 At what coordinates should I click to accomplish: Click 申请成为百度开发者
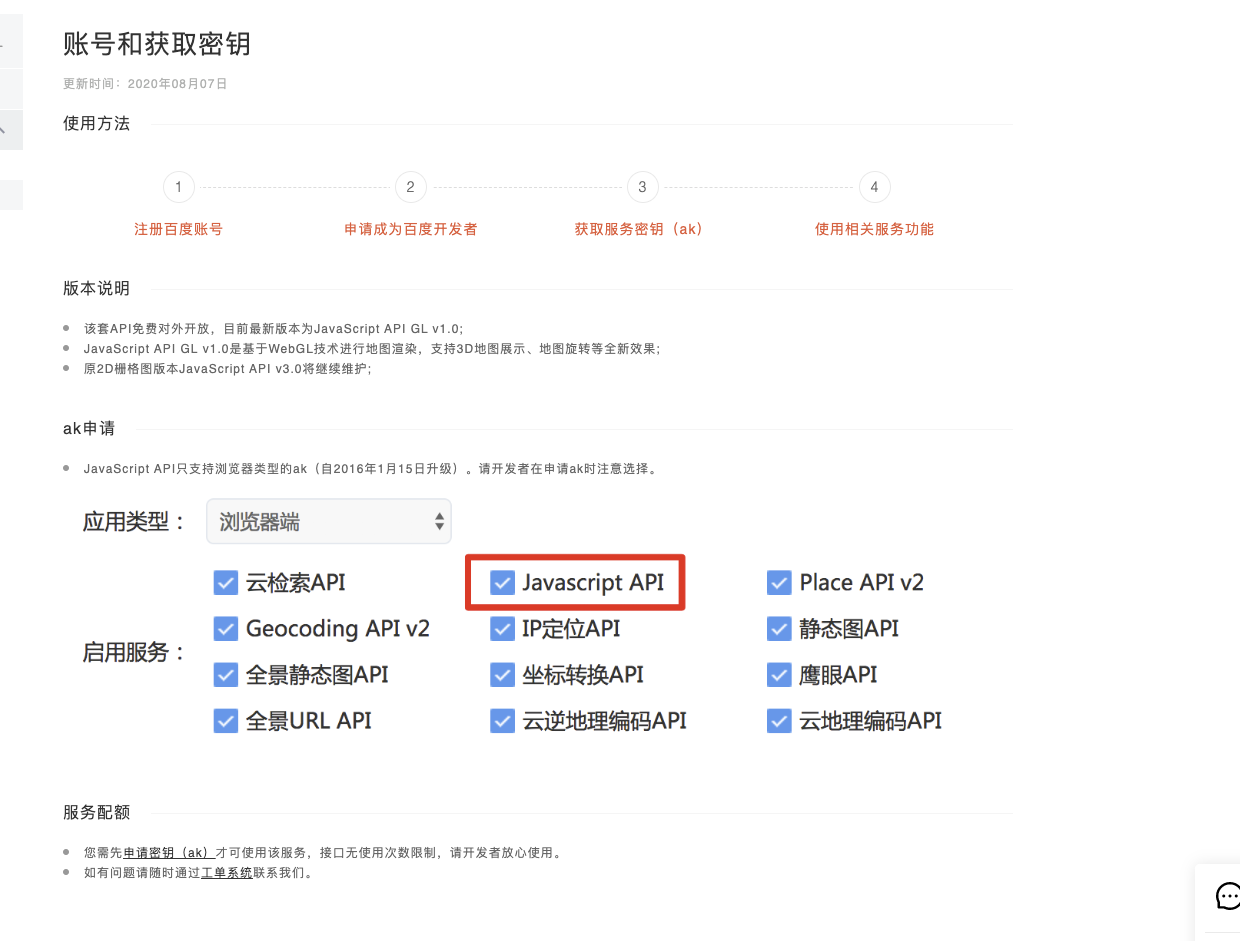coord(410,228)
